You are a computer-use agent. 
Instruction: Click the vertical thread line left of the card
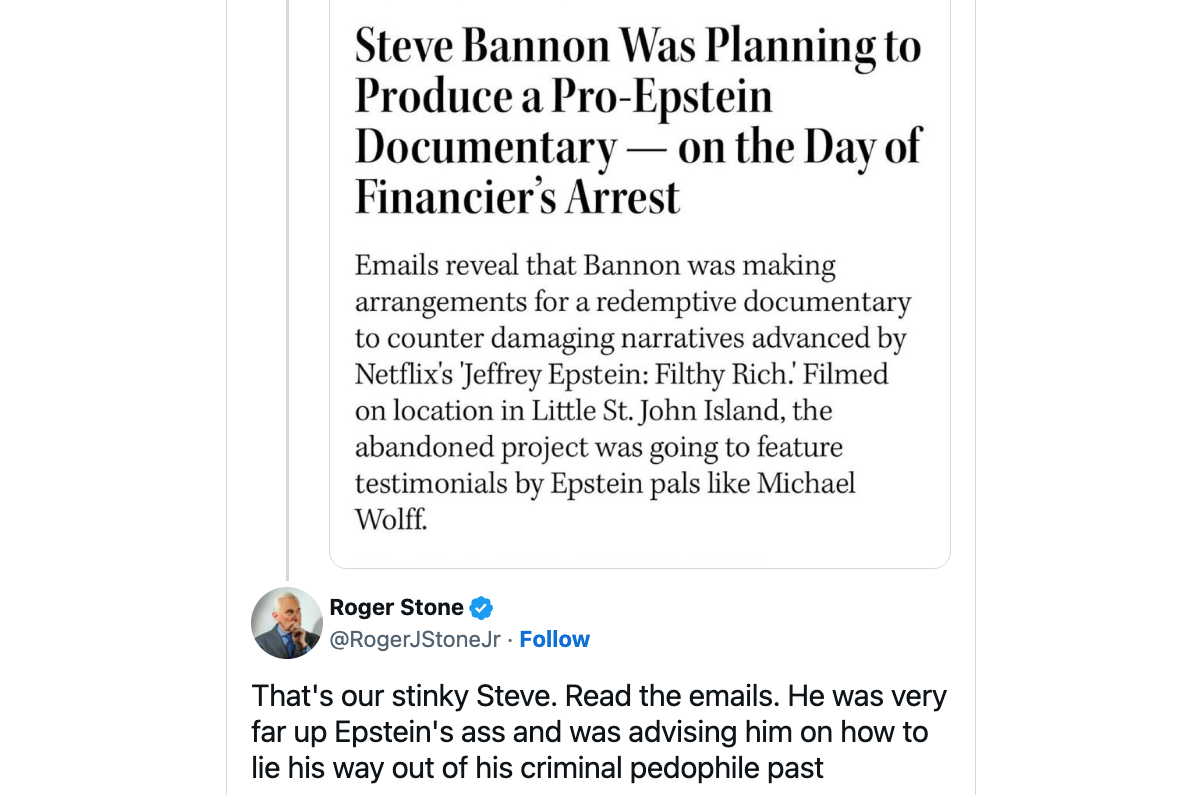click(287, 300)
